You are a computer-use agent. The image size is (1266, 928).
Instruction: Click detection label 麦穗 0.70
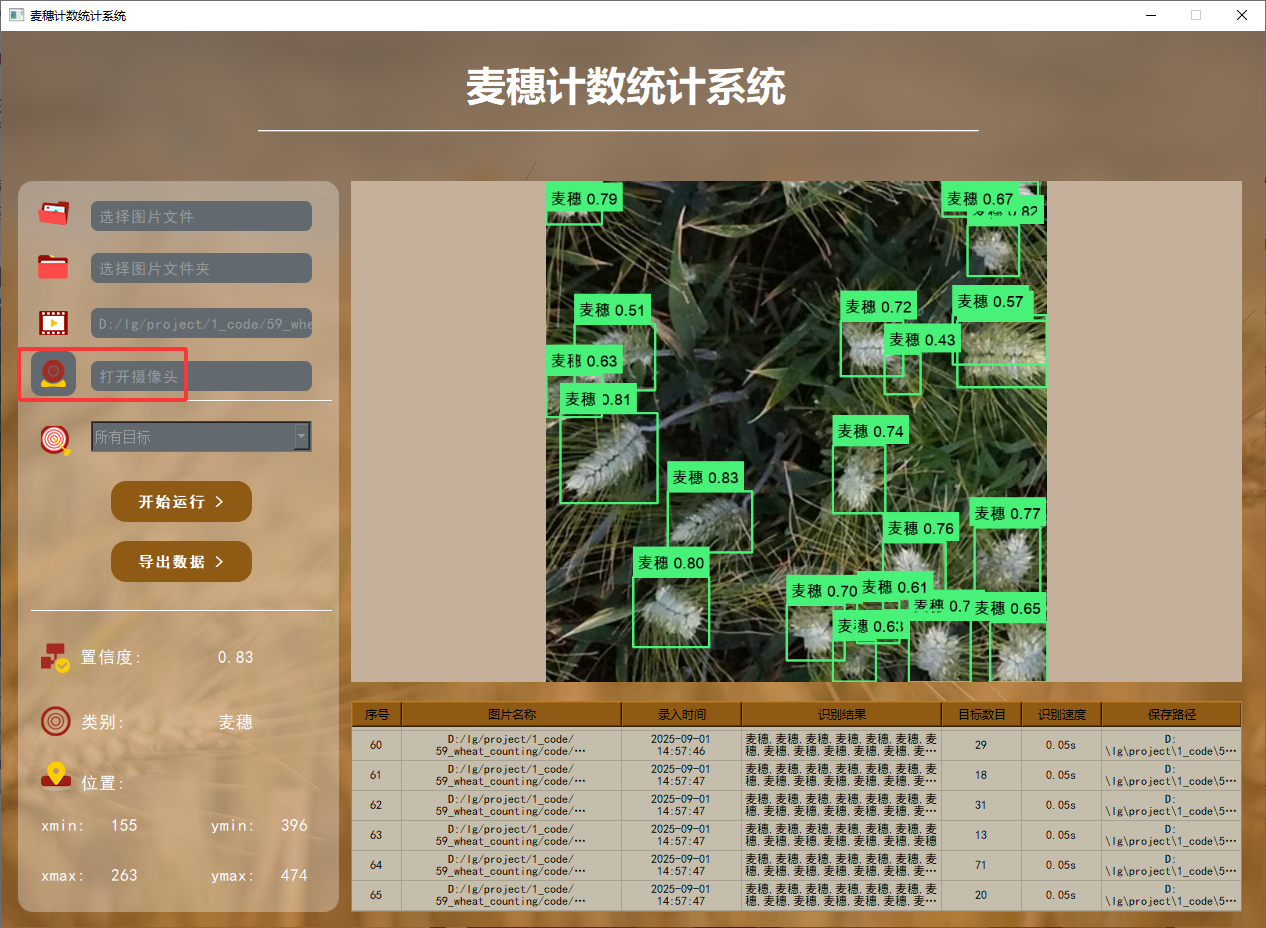click(824, 590)
